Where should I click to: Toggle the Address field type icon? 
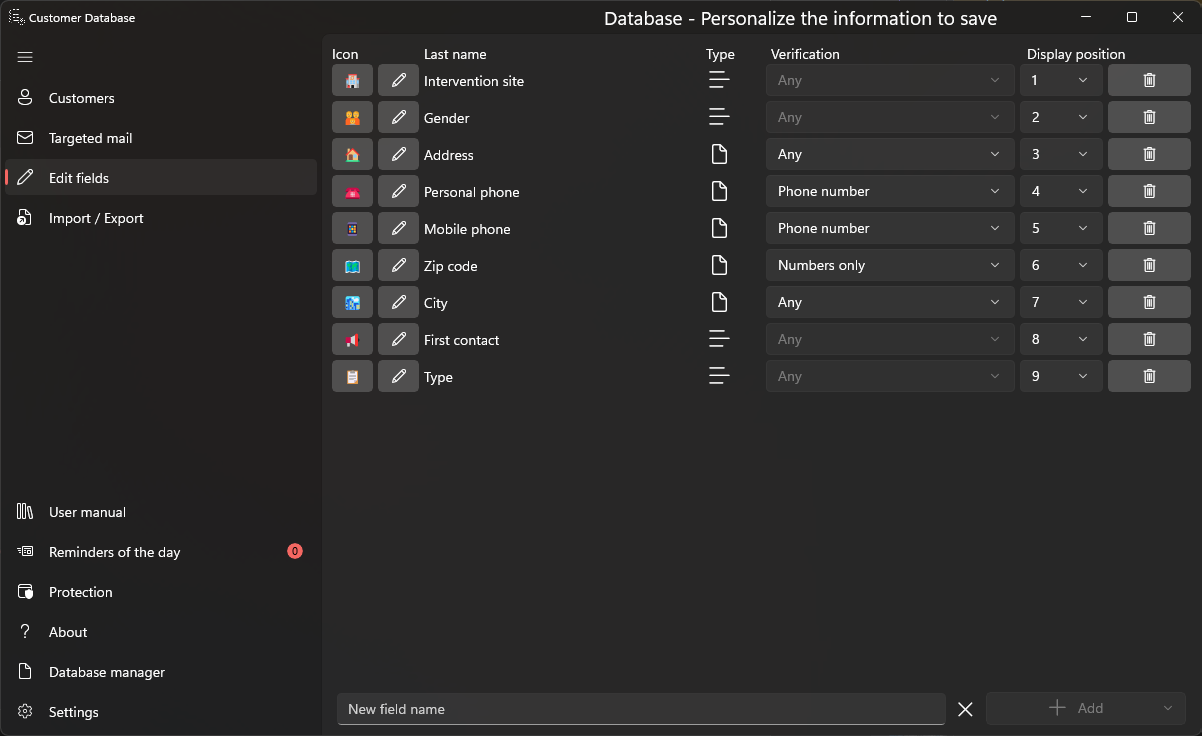[719, 155]
